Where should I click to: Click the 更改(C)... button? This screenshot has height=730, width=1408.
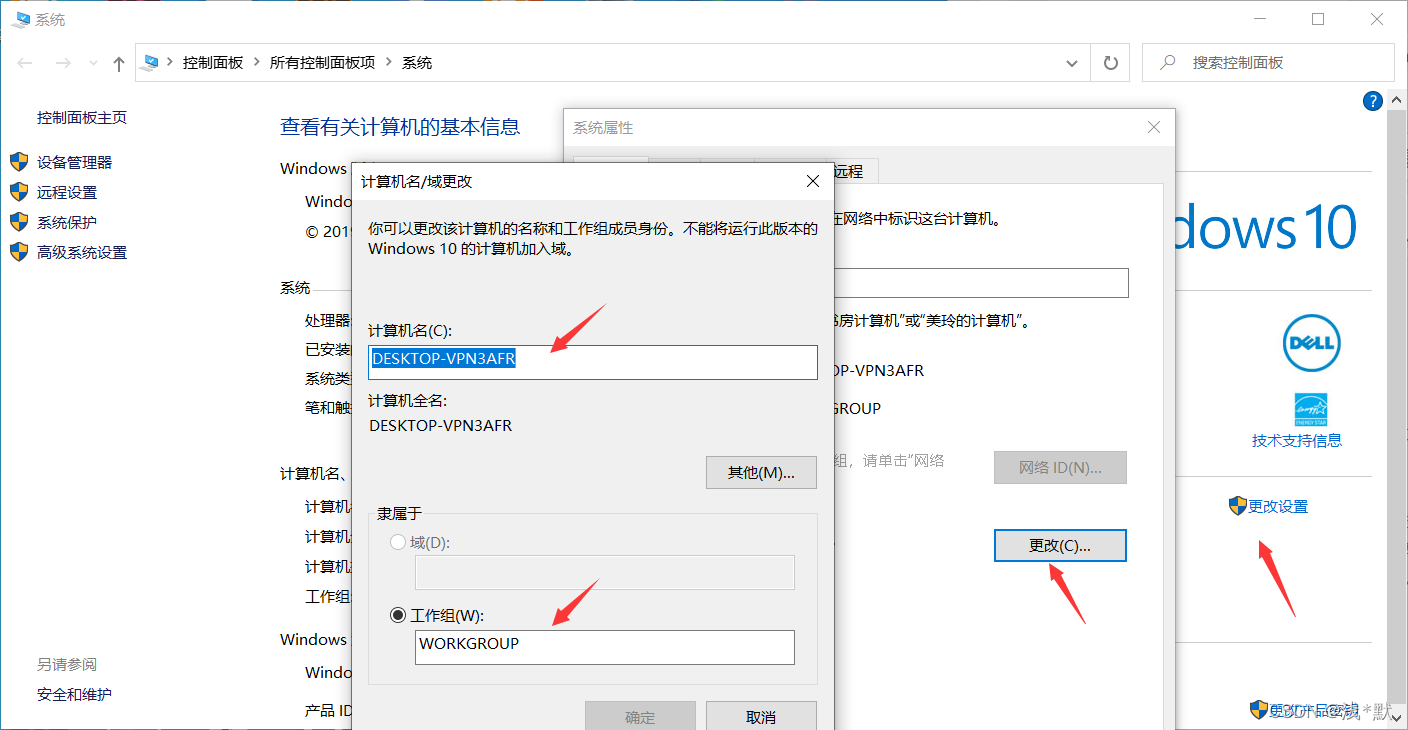click(x=1059, y=545)
